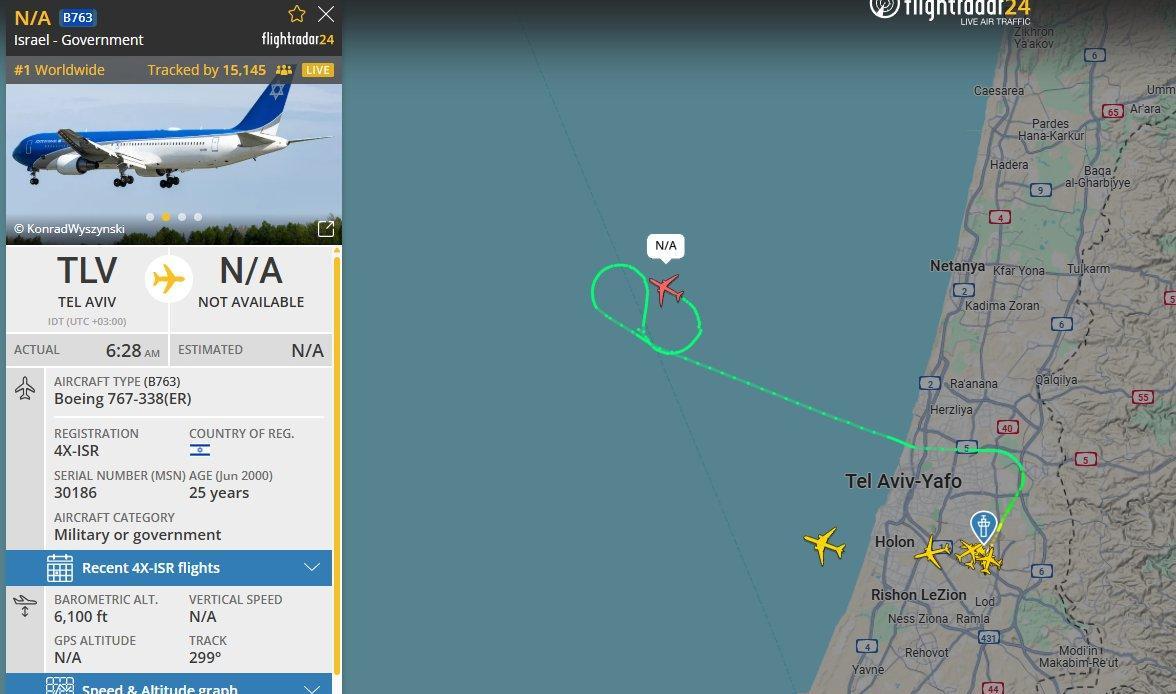Select the red tracked aircraft on map

coord(666,290)
